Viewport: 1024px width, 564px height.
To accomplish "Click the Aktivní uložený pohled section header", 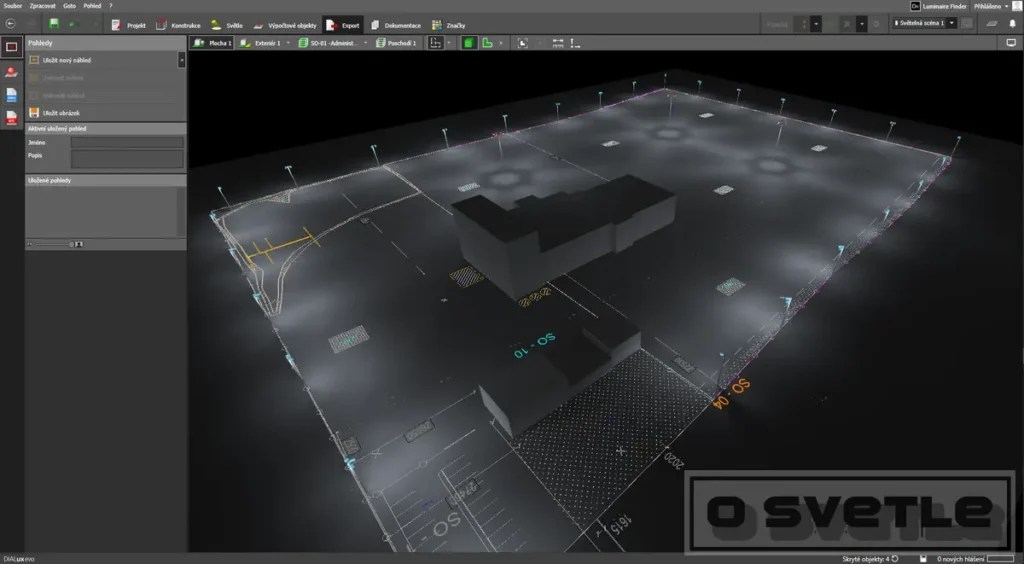I will [106, 129].
